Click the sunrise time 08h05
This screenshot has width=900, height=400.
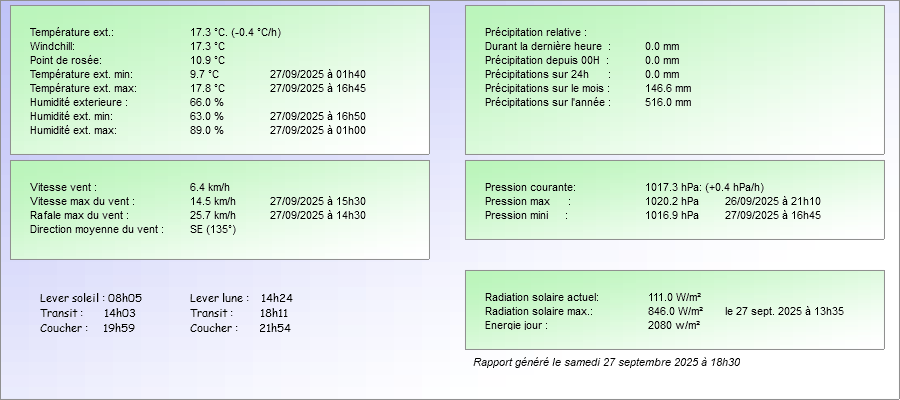(125, 298)
